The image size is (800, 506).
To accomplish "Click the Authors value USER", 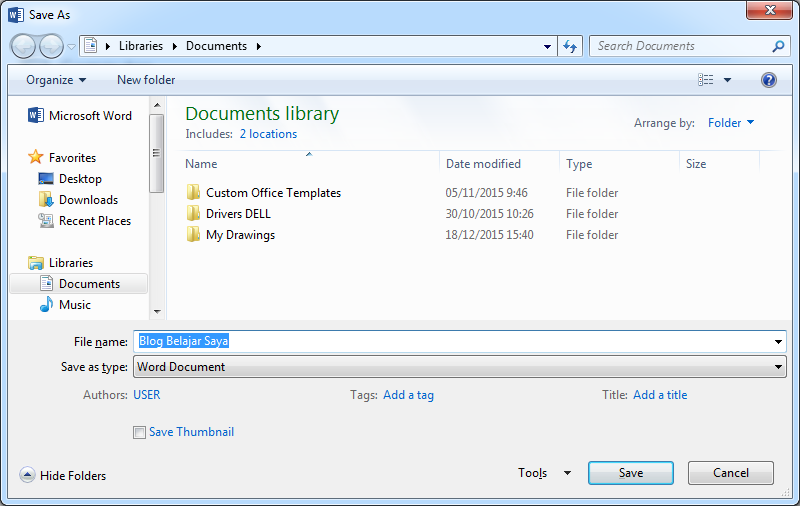I will pos(146,395).
